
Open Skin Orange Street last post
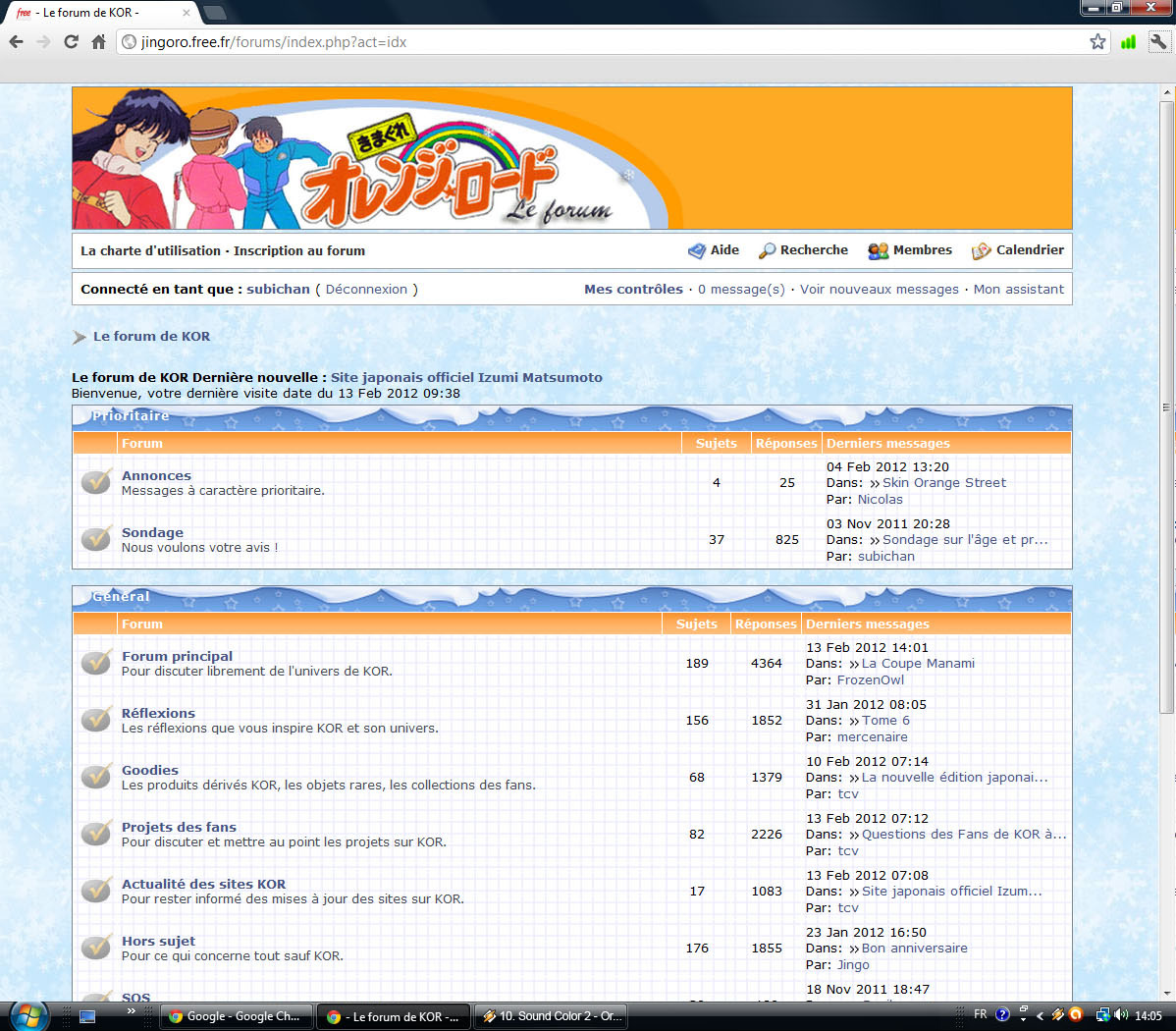pyautogui.click(x=944, y=482)
